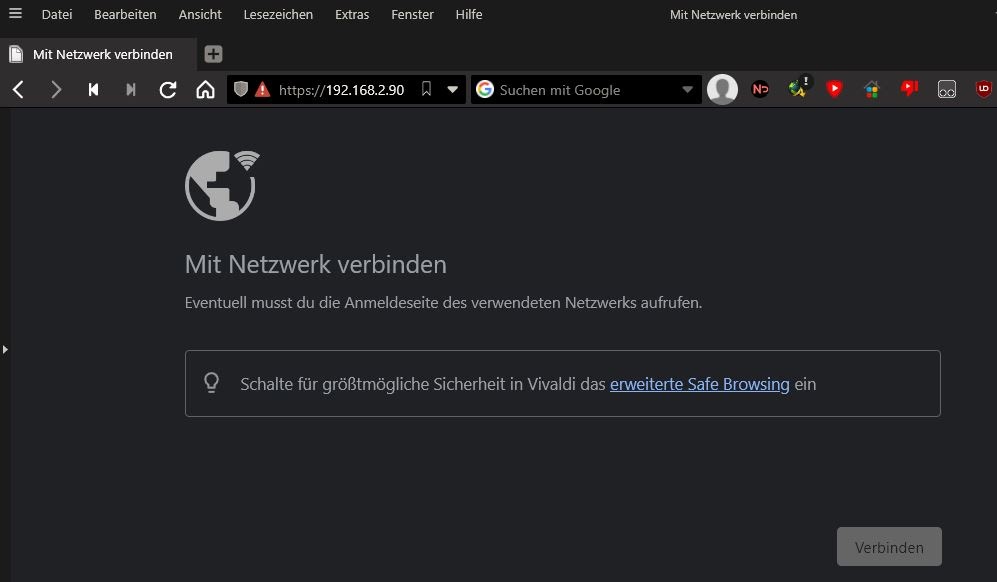Open a new tab with the plus button
The height and width of the screenshot is (582, 997).
tap(213, 54)
